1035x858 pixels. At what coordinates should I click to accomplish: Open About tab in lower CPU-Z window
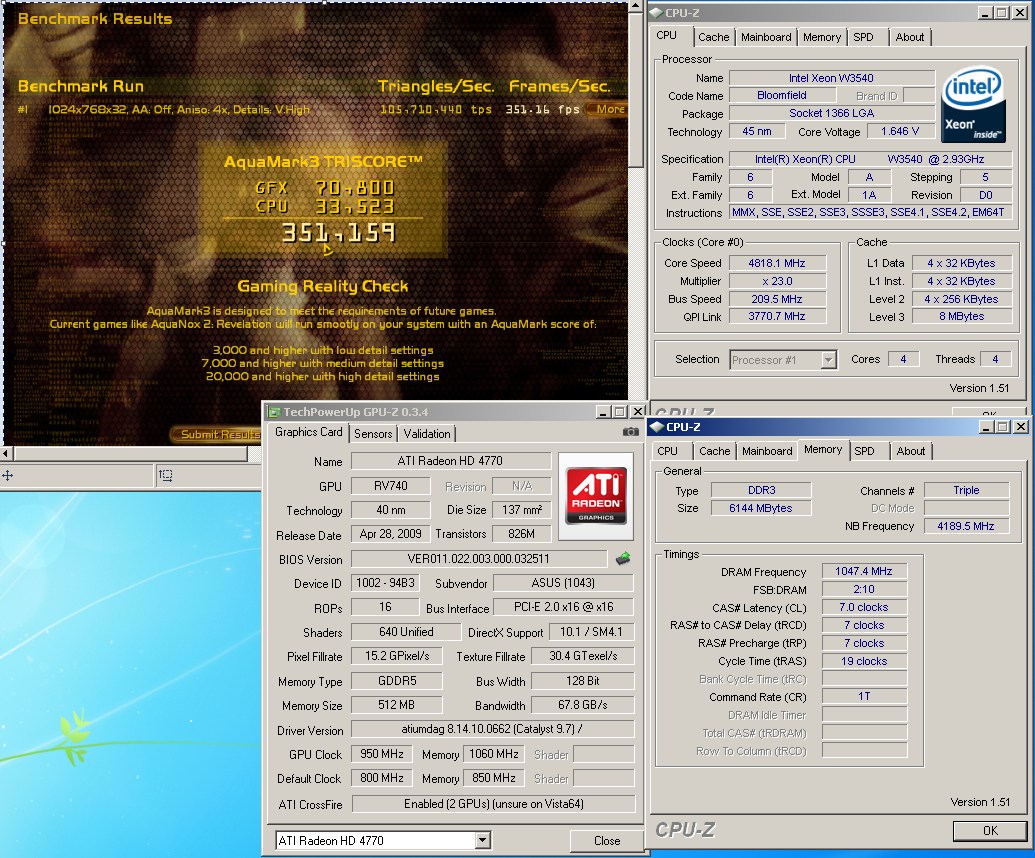[x=910, y=451]
